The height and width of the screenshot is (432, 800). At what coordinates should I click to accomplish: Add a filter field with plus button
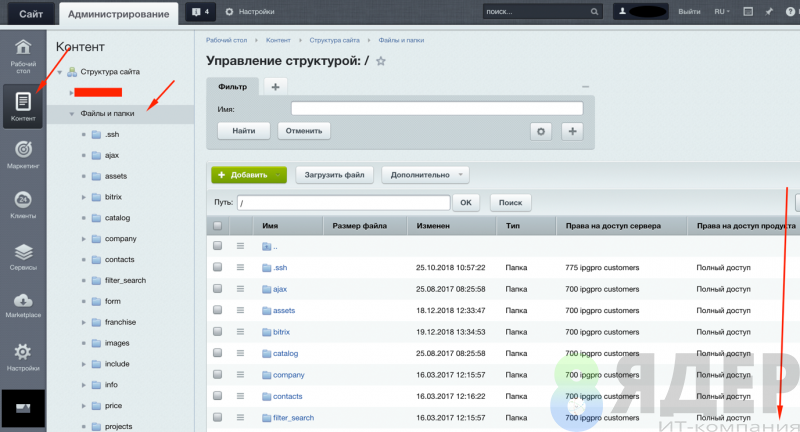pyautogui.click(x=572, y=131)
